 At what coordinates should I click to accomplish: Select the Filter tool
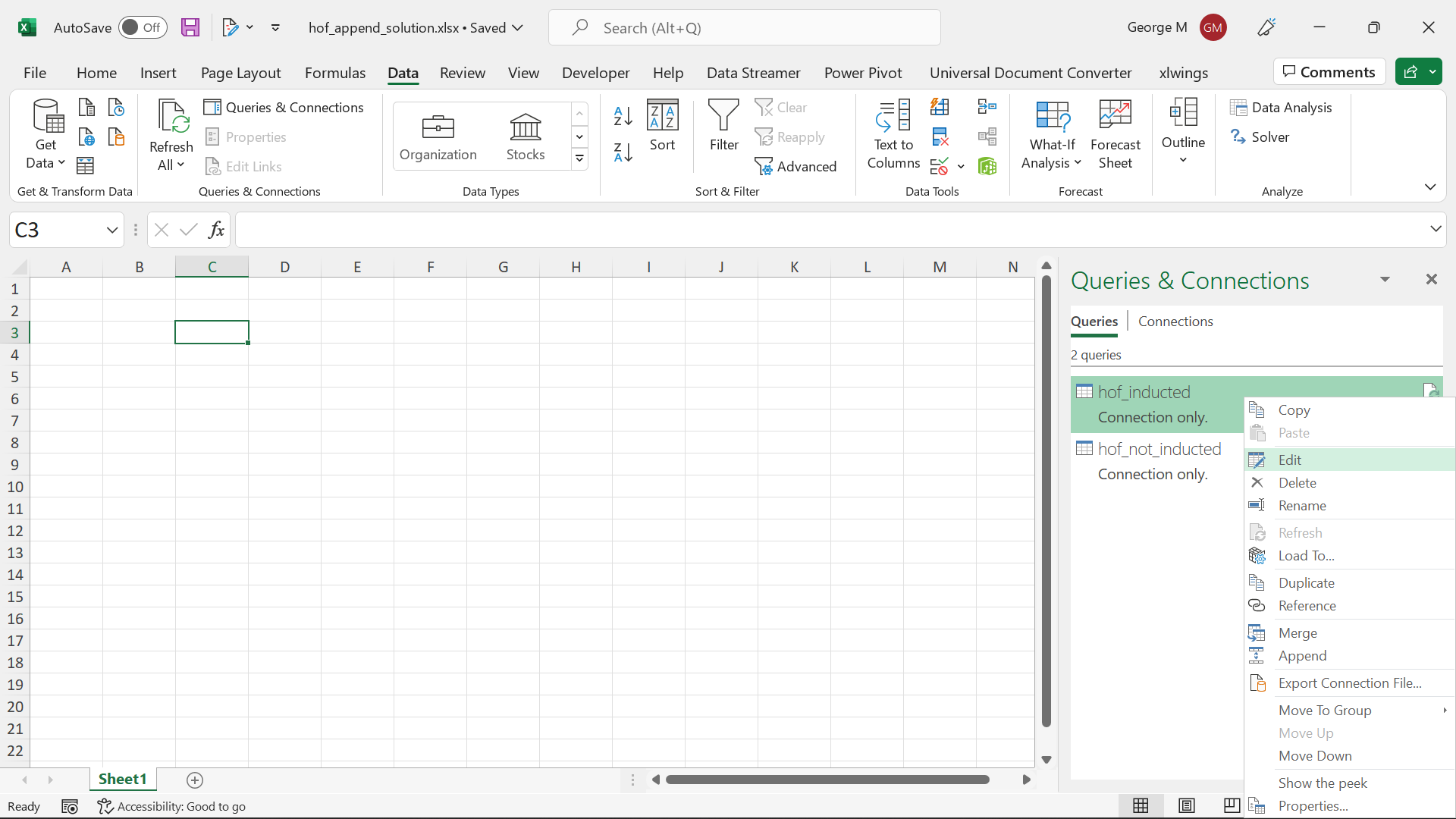[723, 130]
